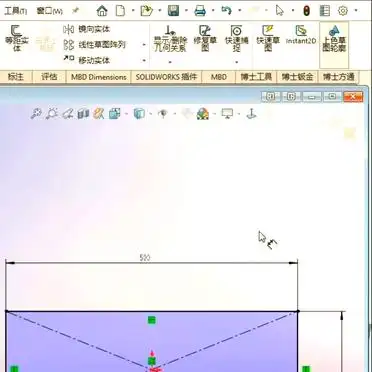This screenshot has height=372, width=372.
Task: Expand dropdown under 显示/删除几何关系
Action: pos(170,62)
